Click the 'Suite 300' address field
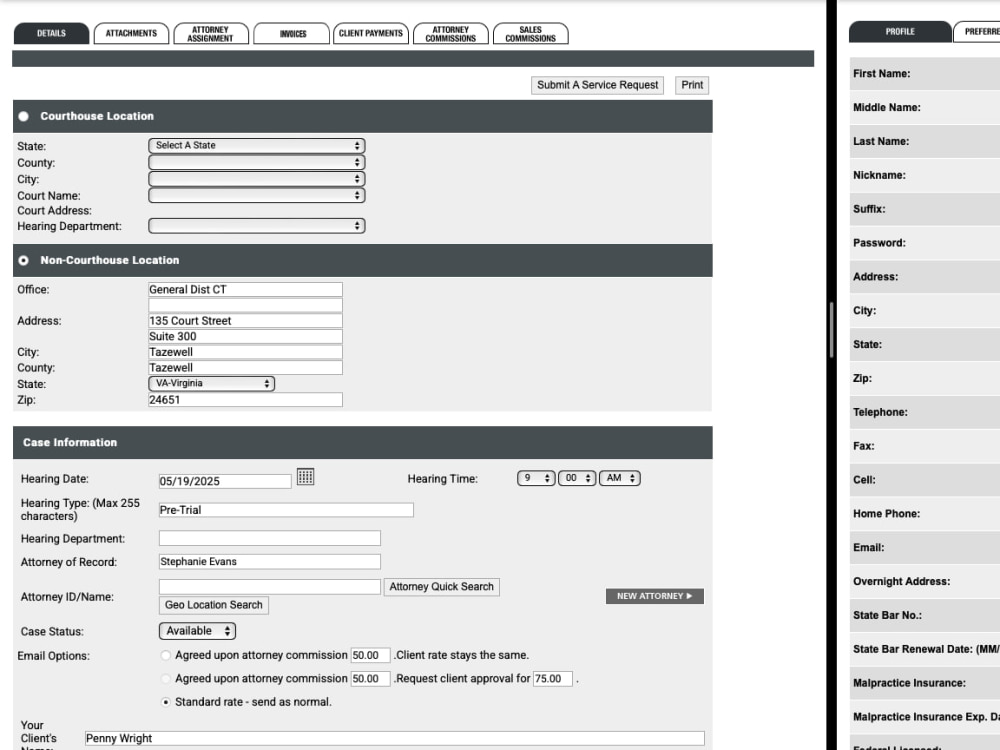Screen dimensions: 1000x750 (x=246, y=336)
